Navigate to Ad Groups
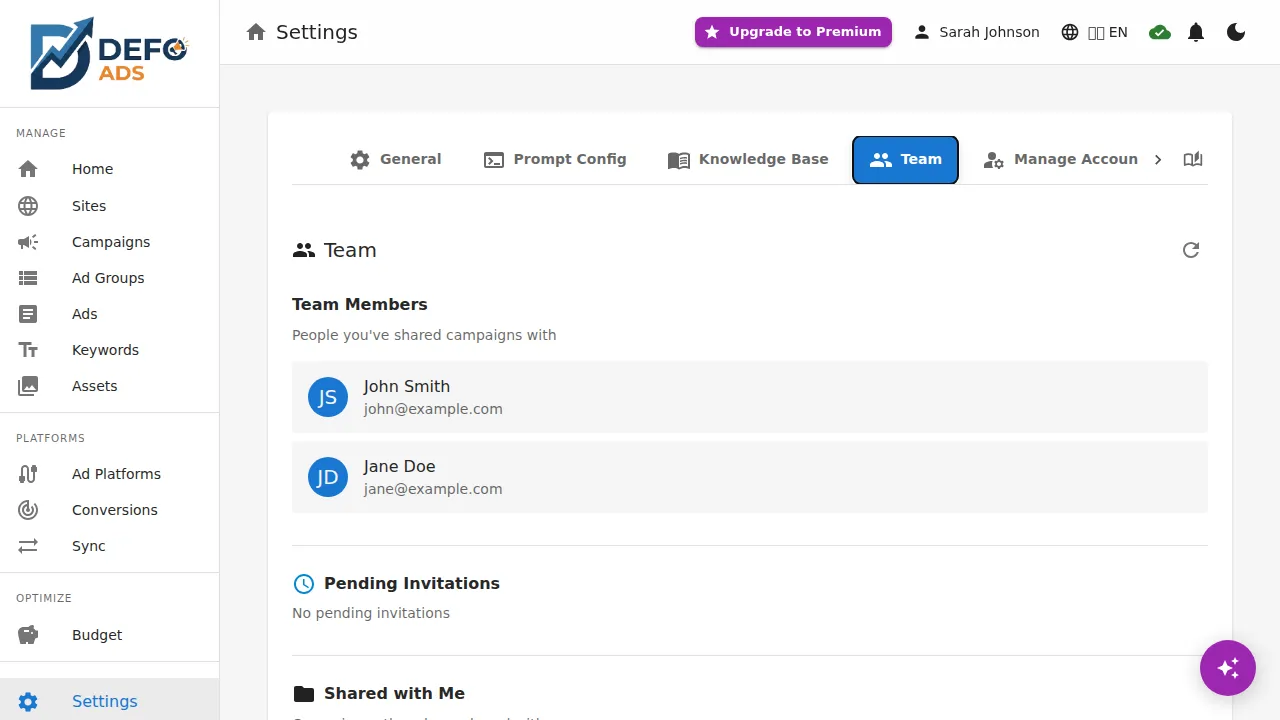The image size is (1280, 720). [x=109, y=278]
